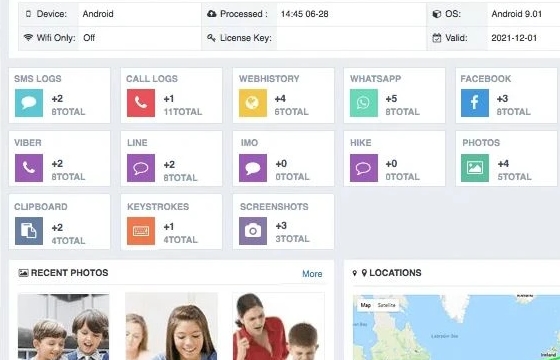This screenshot has height=360, width=560.
Task: Click the Locations pin icon
Action: 364,273
